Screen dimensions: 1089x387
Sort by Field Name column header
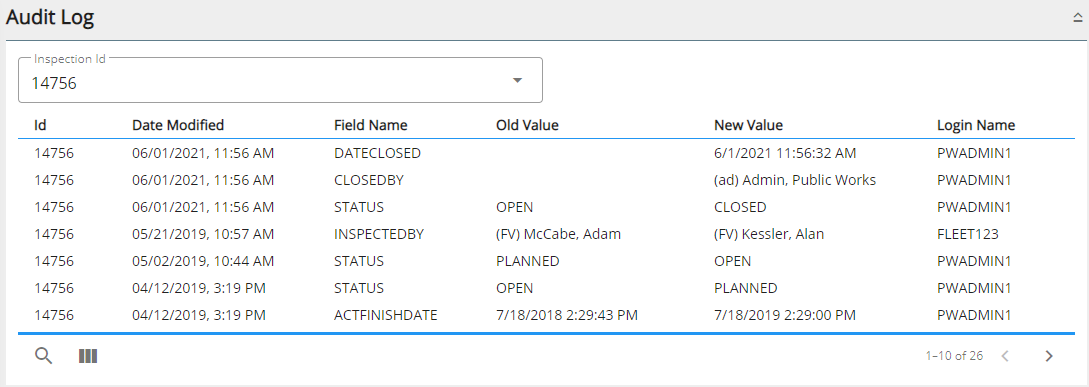371,125
